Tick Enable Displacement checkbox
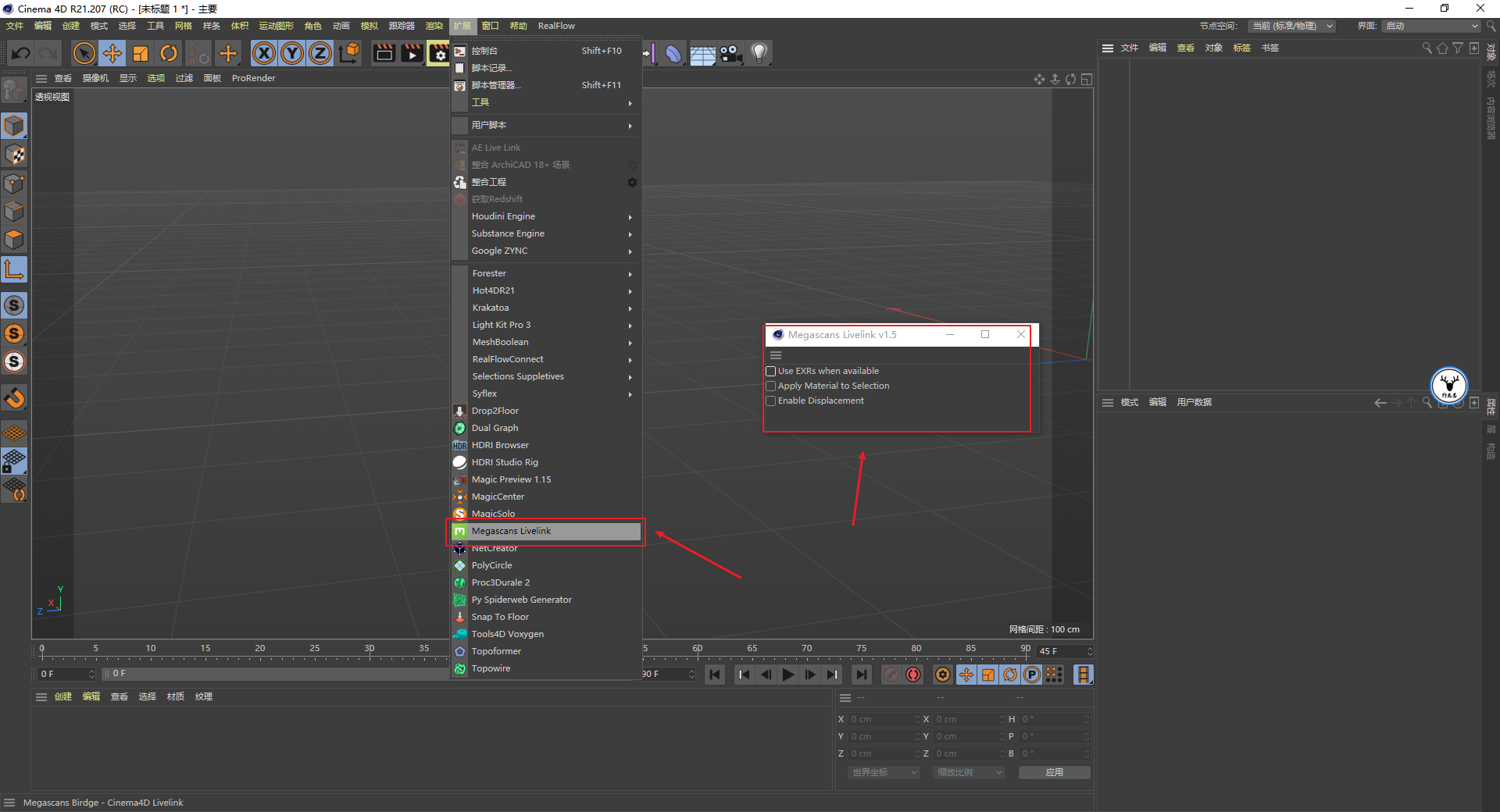The height and width of the screenshot is (812, 1500). [x=770, y=401]
